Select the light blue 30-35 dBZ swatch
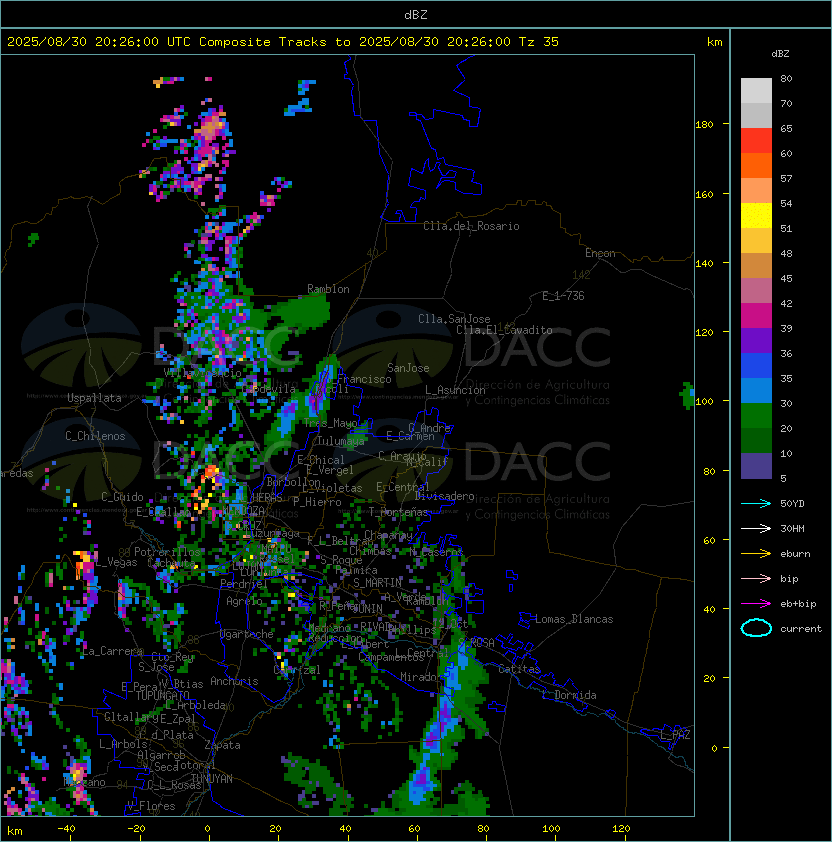 click(756, 390)
